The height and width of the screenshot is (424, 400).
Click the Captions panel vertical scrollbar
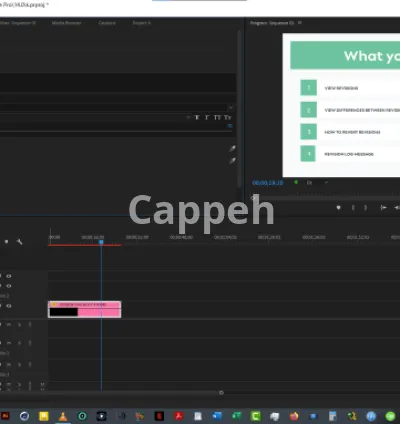click(239, 110)
